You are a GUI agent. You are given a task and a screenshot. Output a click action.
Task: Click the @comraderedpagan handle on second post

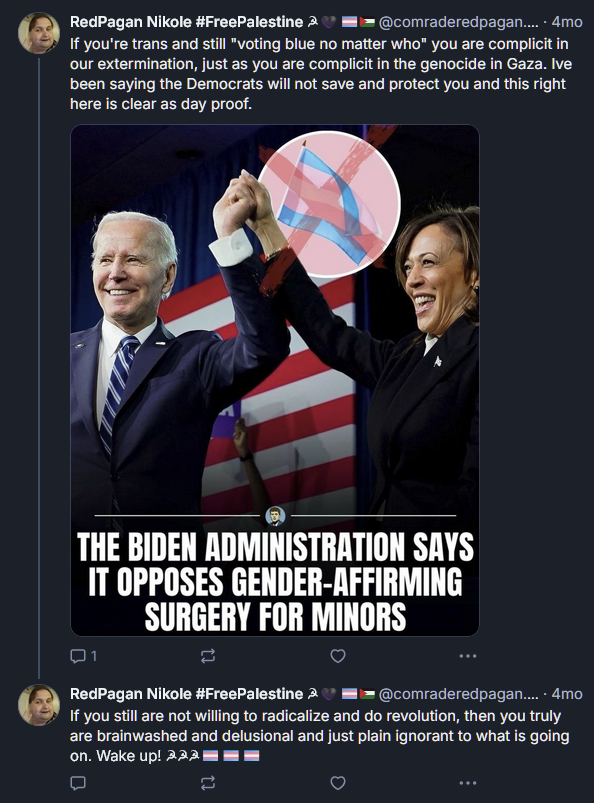(459, 693)
